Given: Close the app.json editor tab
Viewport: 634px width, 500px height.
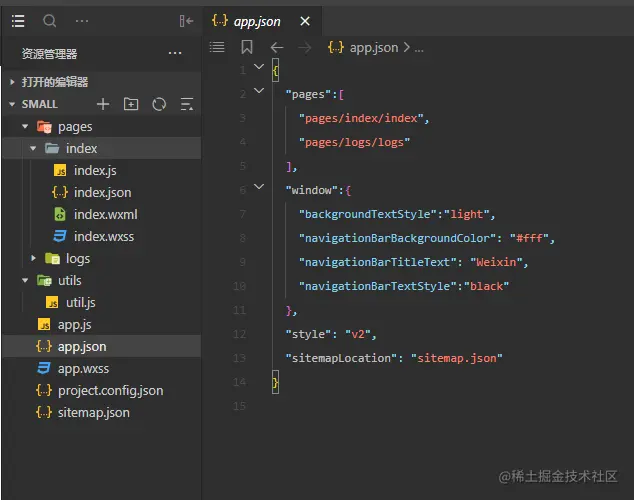Looking at the screenshot, I should (305, 21).
